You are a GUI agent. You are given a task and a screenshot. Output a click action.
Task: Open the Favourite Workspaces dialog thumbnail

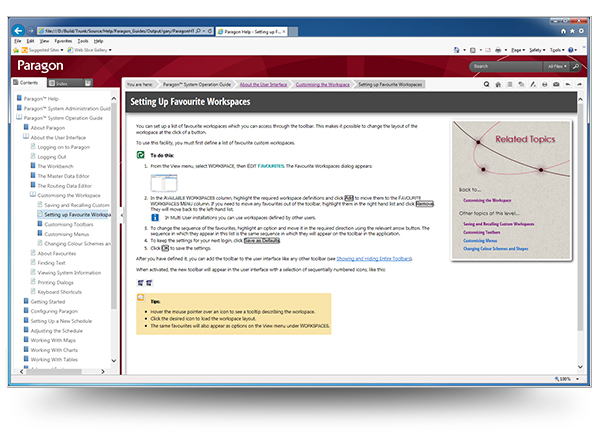pyautogui.click(x=164, y=183)
